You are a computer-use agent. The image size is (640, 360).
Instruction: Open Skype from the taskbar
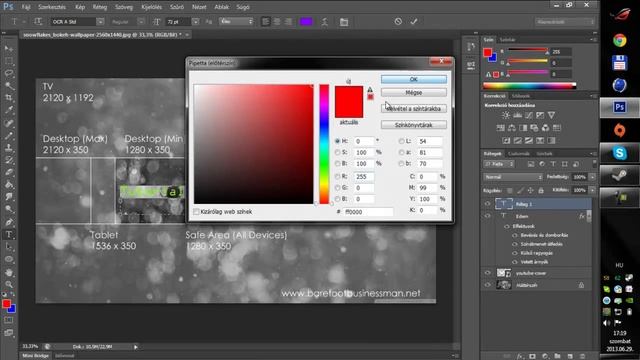point(620,153)
